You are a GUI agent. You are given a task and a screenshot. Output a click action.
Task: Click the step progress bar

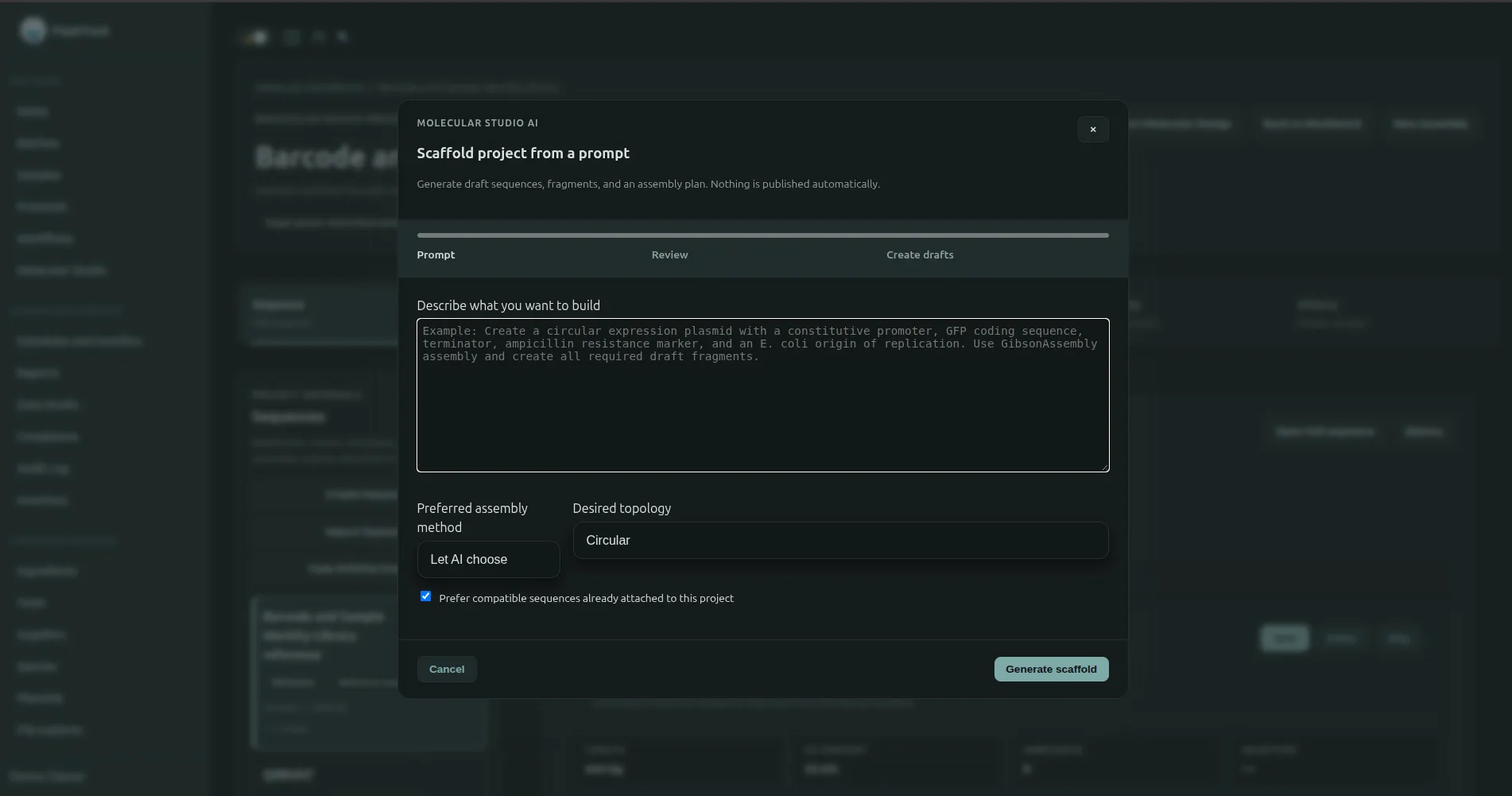point(762,235)
